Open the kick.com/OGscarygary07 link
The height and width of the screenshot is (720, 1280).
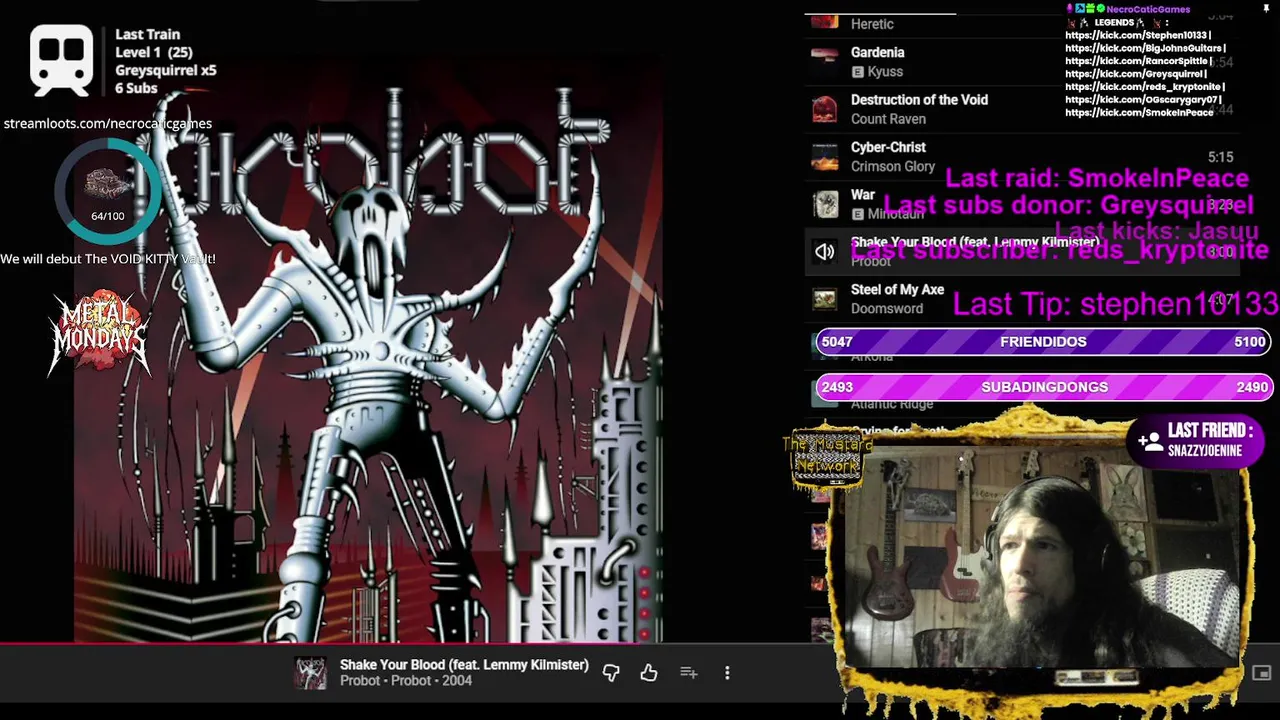1143,100
